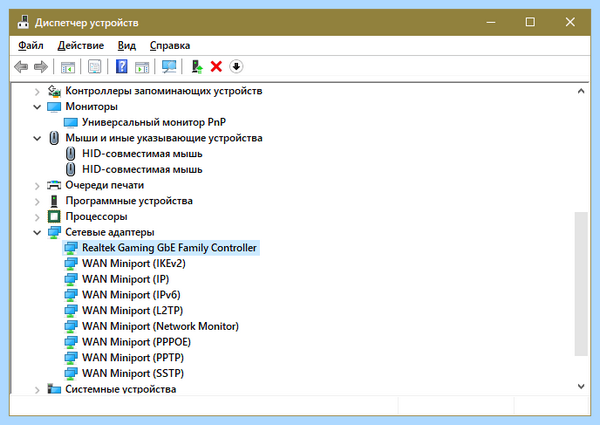Click the red X Uninstall device icon
The height and width of the screenshot is (425, 600).
click(216, 67)
